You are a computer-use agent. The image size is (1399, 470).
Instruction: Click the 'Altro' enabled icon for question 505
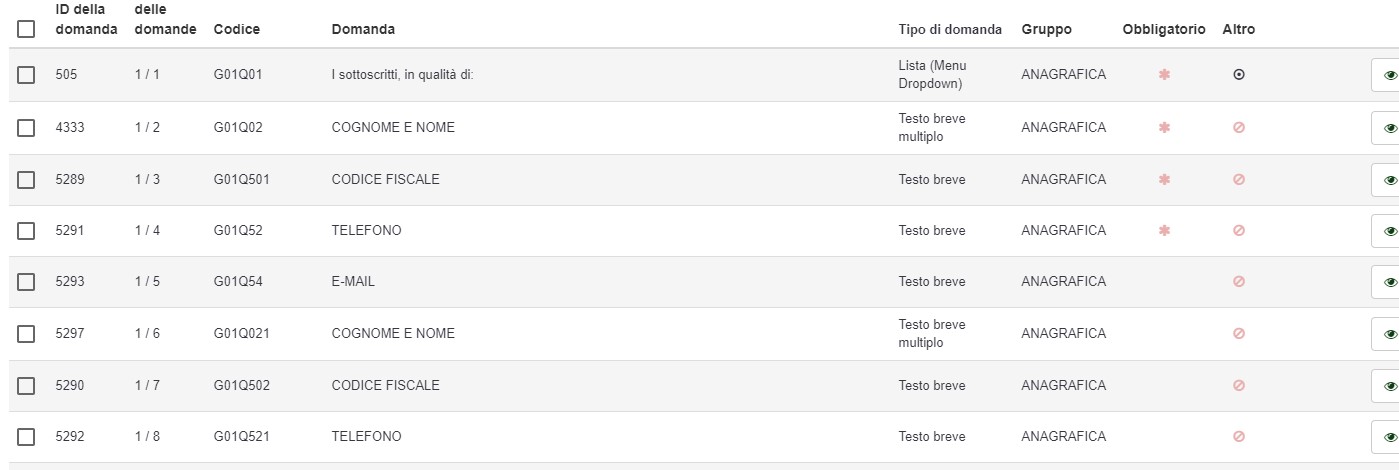point(1239,75)
